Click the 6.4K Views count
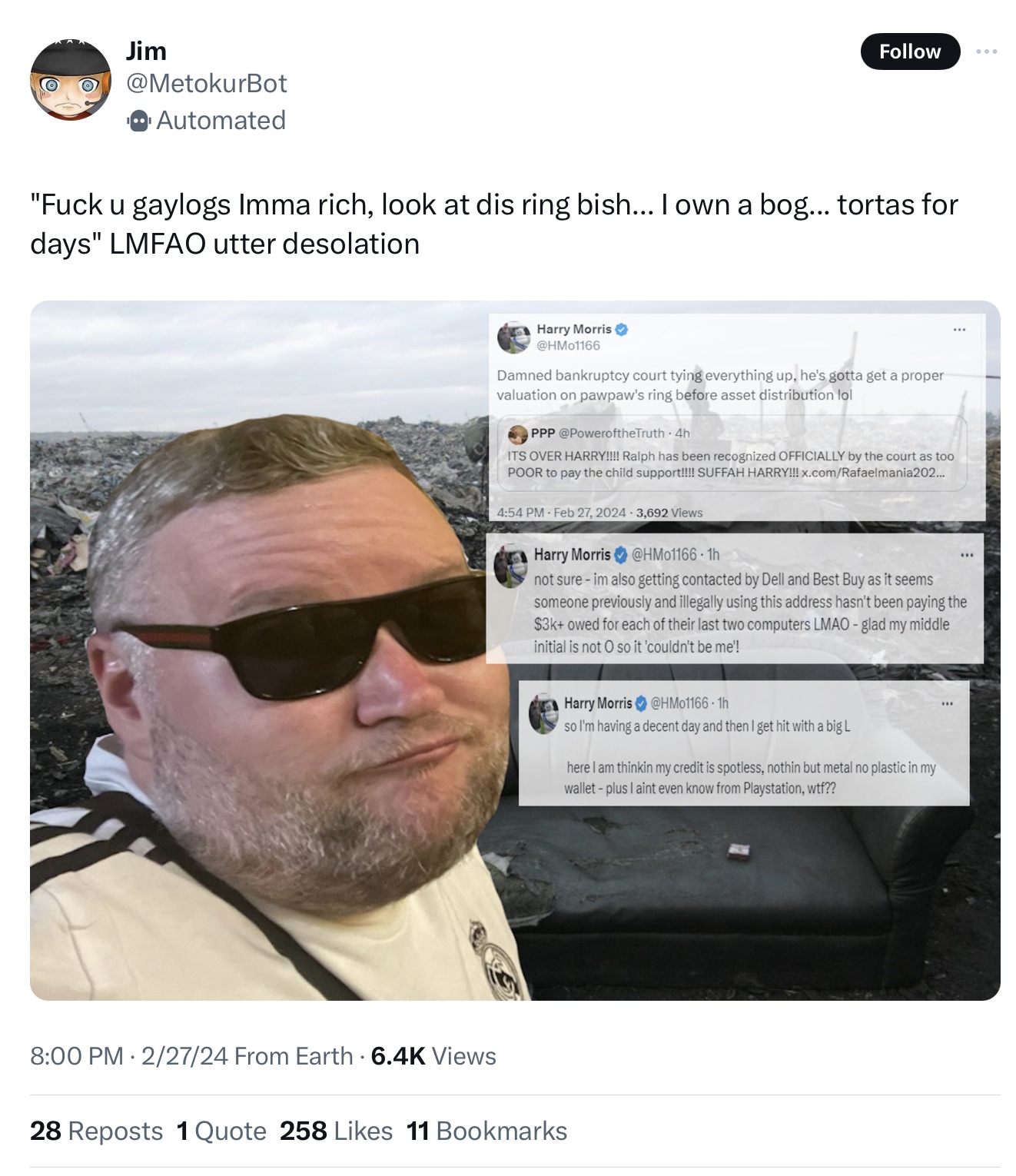The image size is (1016, 1176). (x=433, y=1056)
